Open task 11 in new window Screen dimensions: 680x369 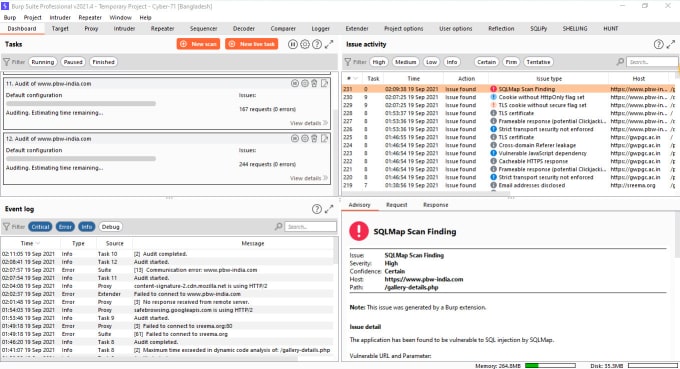click(x=324, y=83)
